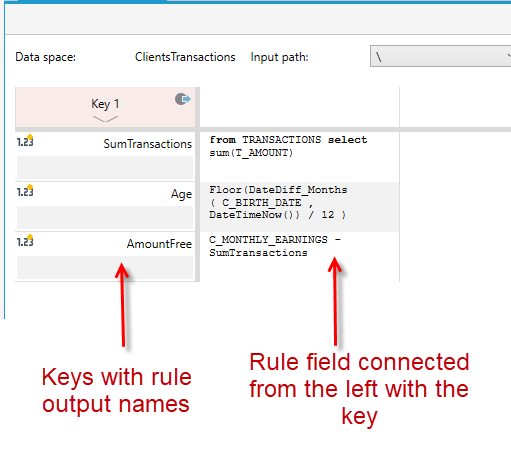
Task: Click the empty field below AmountFree
Action: pyautogui.click(x=105, y=267)
